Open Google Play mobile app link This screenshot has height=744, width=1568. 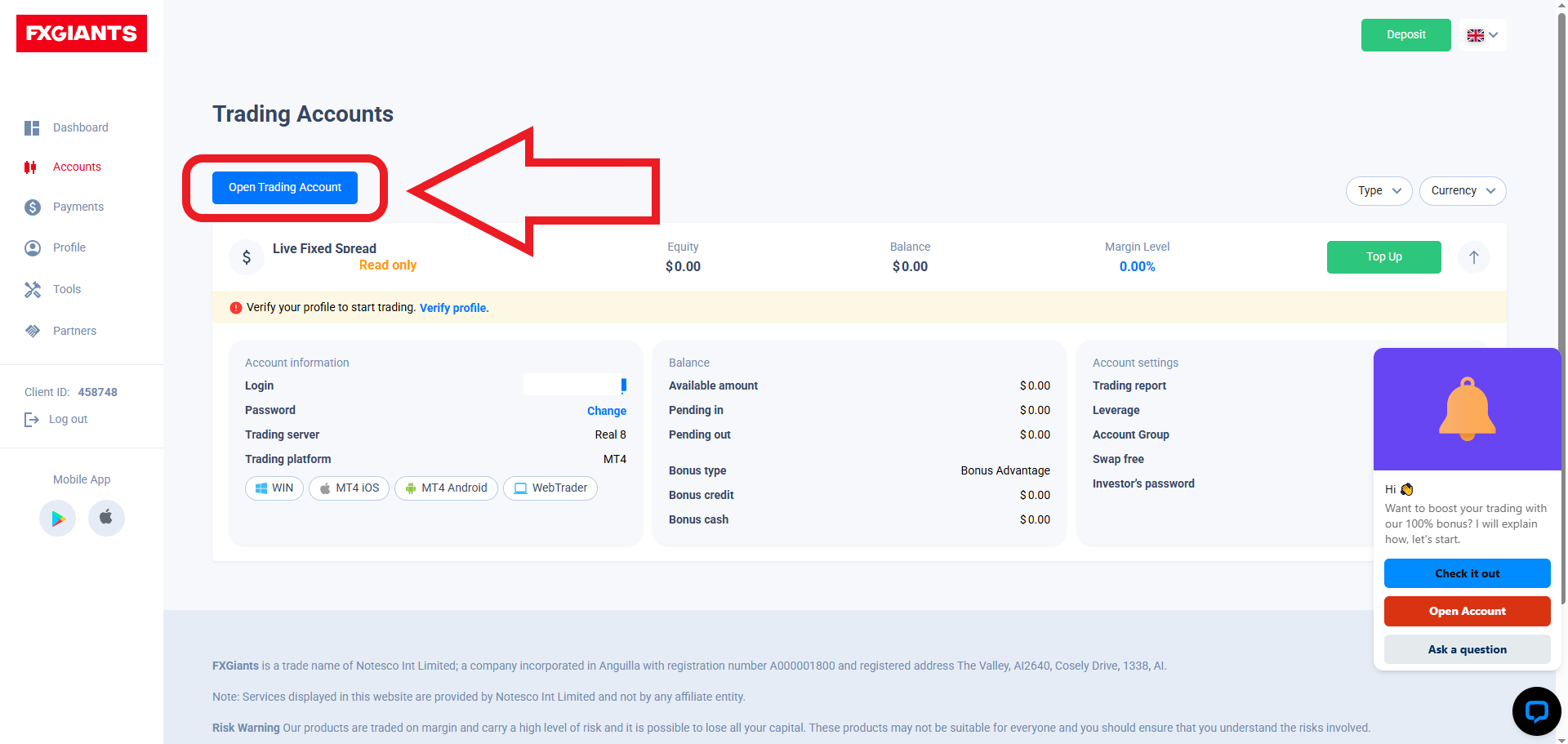coord(58,518)
